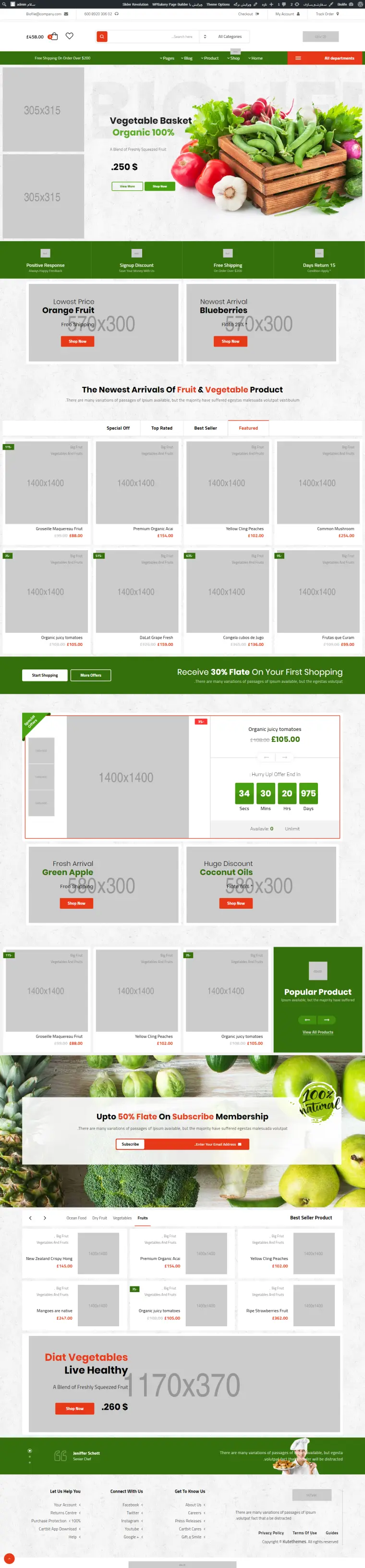Switch to the Top Rated tab
This screenshot has width=365, height=1568.
tap(162, 428)
